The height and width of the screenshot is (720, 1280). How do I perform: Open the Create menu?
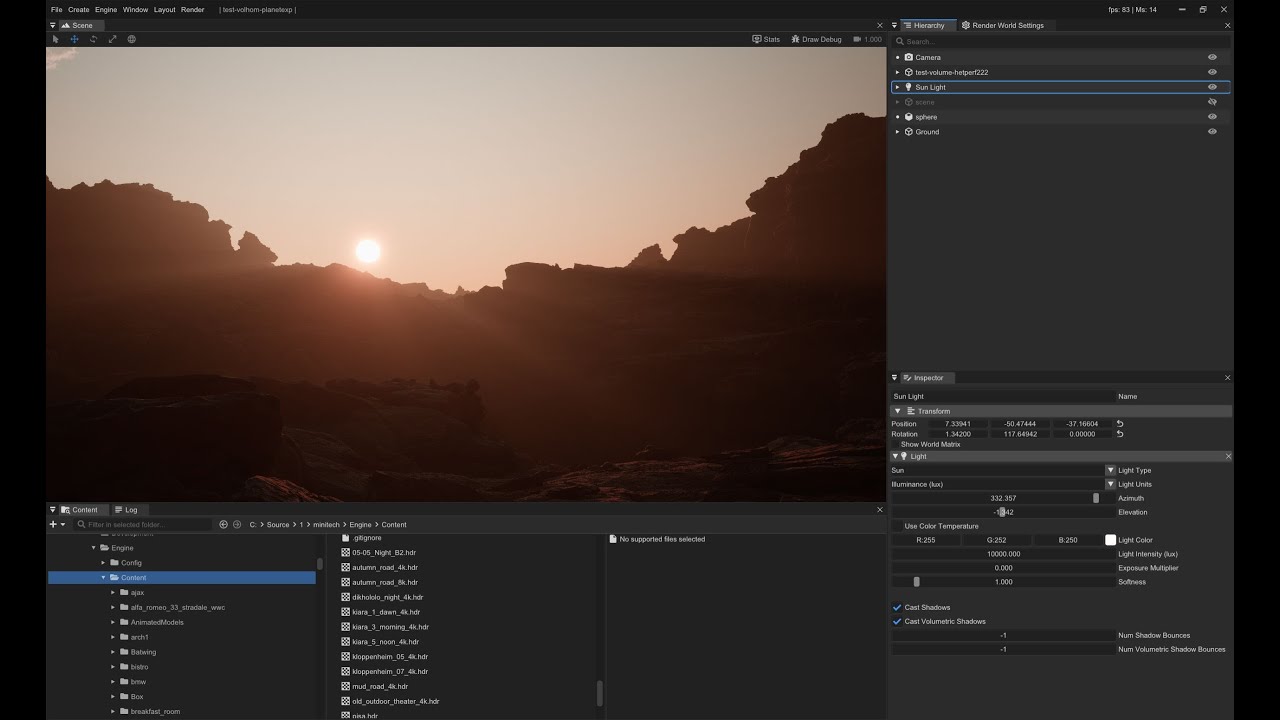[79, 10]
